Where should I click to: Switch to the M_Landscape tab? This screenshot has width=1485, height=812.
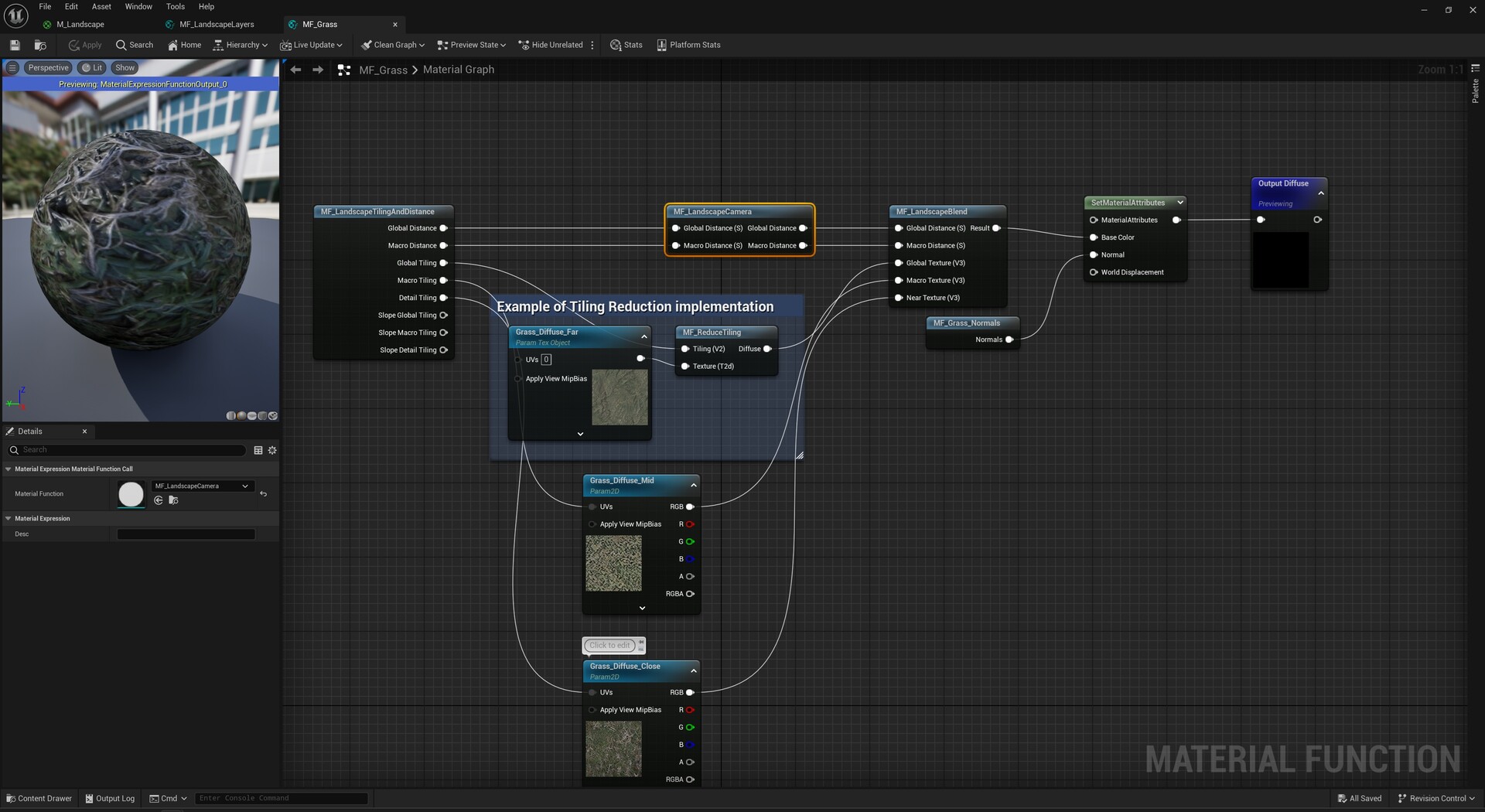(78, 24)
